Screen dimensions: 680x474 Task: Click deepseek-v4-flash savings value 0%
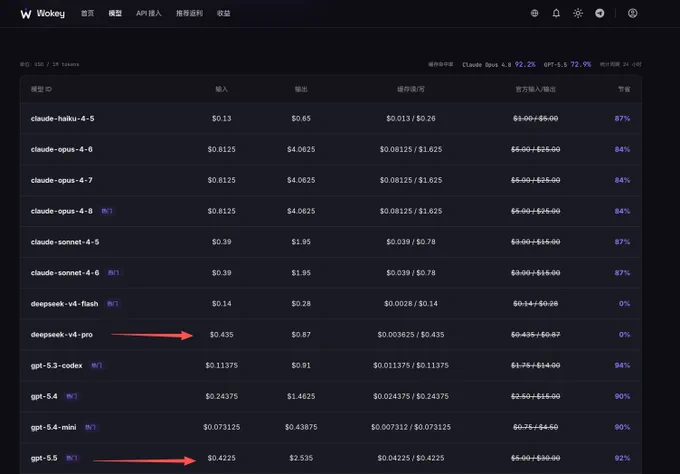(x=624, y=304)
